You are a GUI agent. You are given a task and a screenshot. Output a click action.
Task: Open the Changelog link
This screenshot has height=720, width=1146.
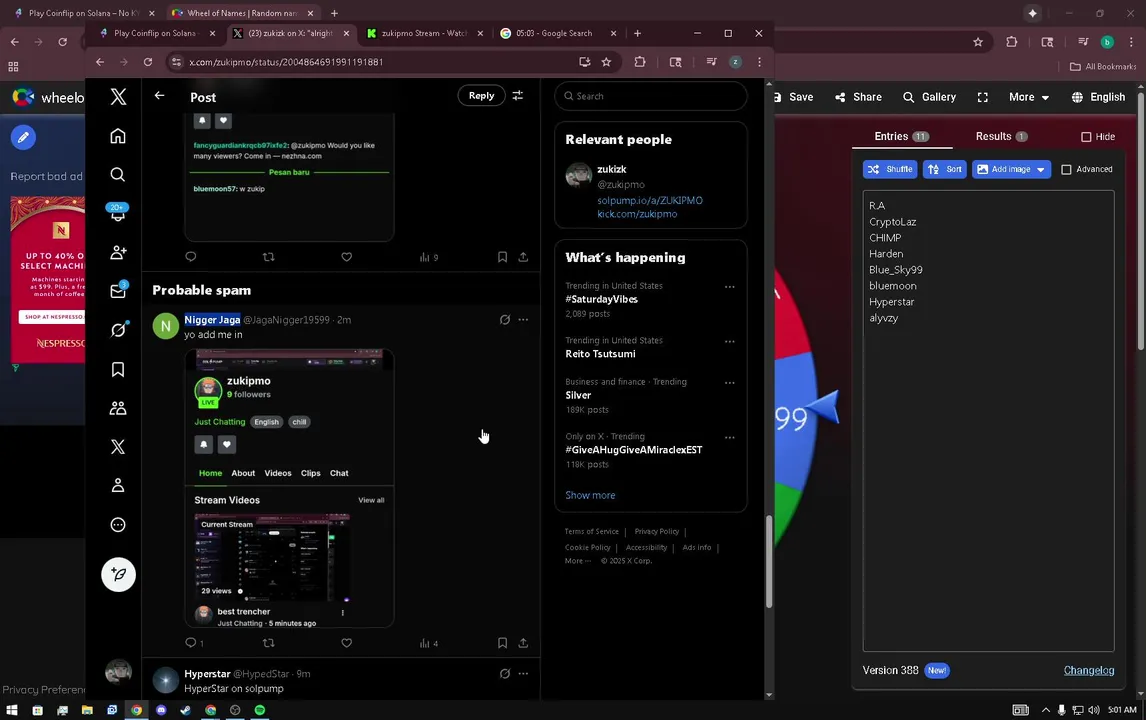pos(1088,670)
